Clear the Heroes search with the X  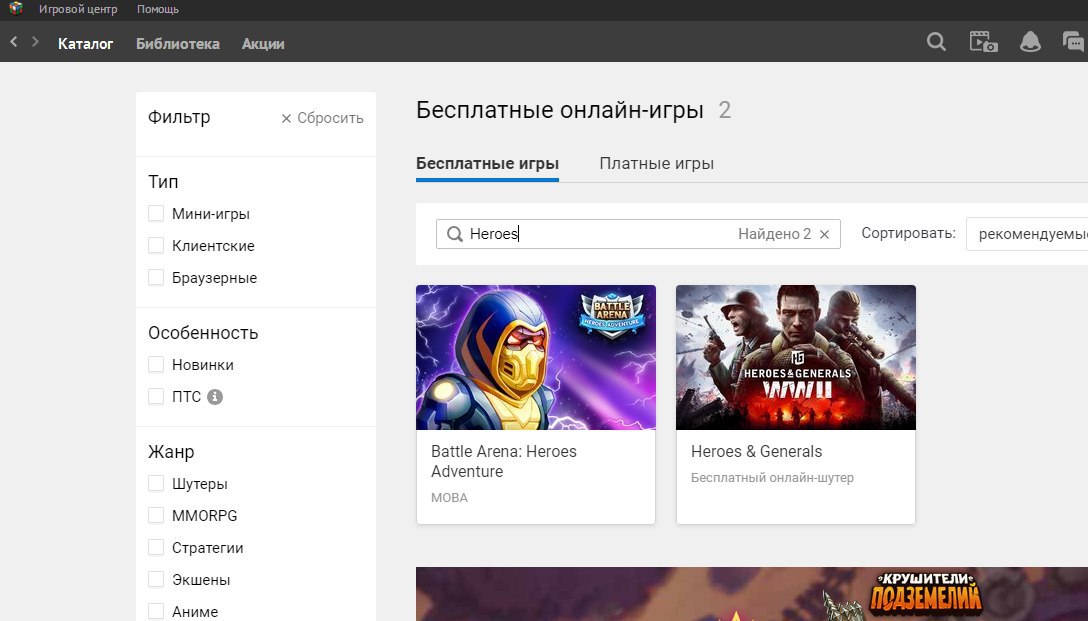[x=824, y=235]
